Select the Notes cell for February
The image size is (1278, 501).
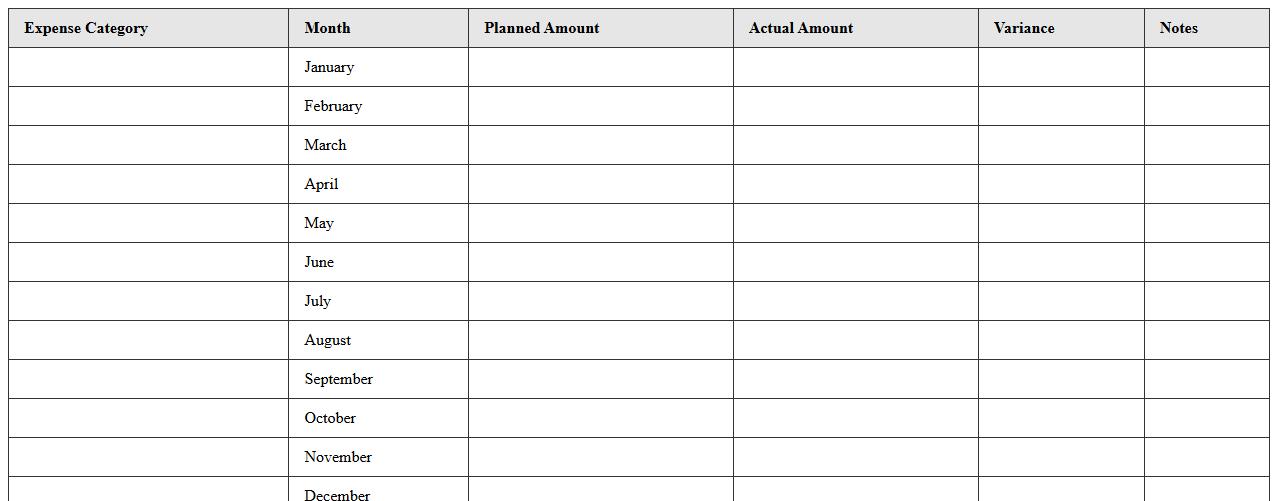point(1206,106)
